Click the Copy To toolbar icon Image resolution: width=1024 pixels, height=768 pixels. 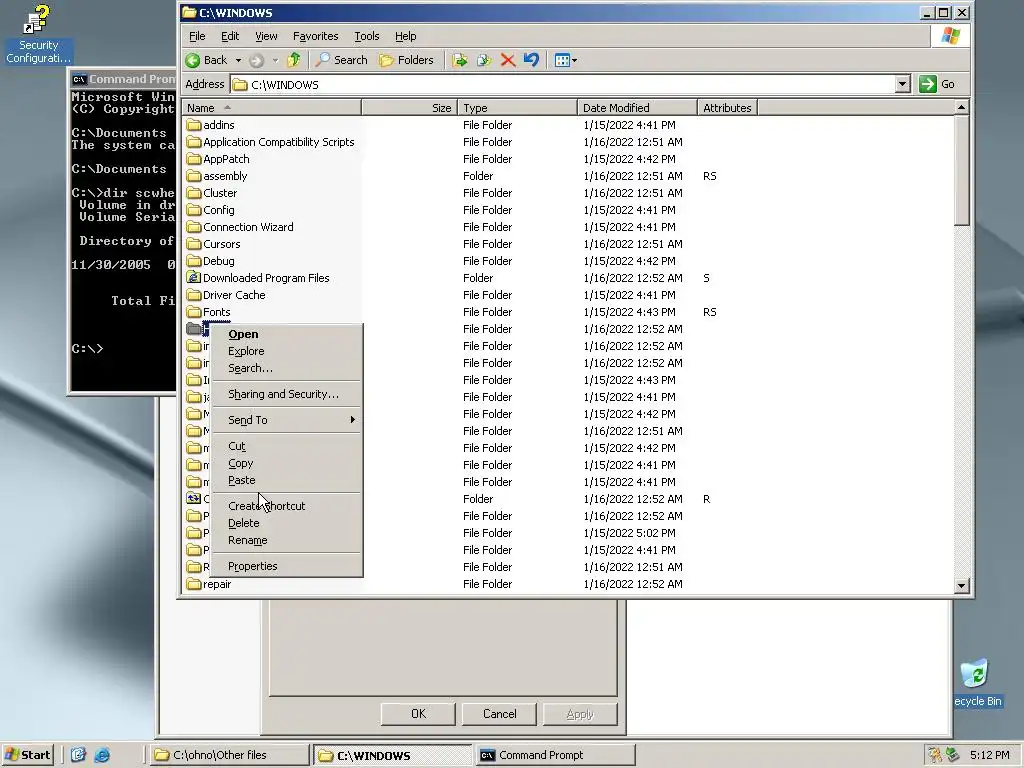tap(484, 60)
